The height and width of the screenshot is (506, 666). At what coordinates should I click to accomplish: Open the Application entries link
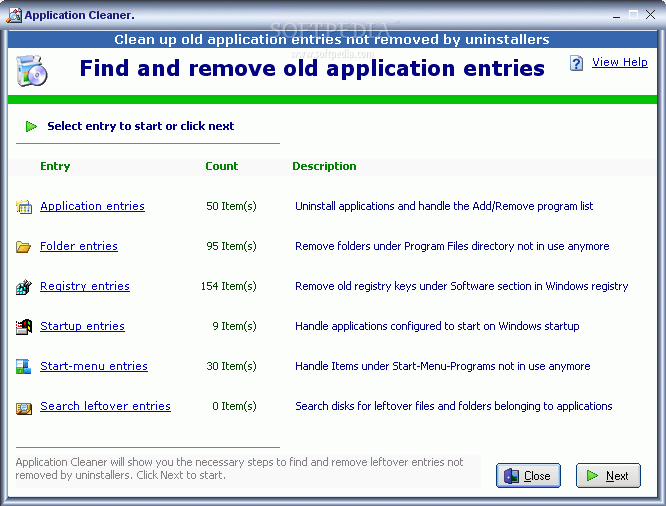(92, 206)
